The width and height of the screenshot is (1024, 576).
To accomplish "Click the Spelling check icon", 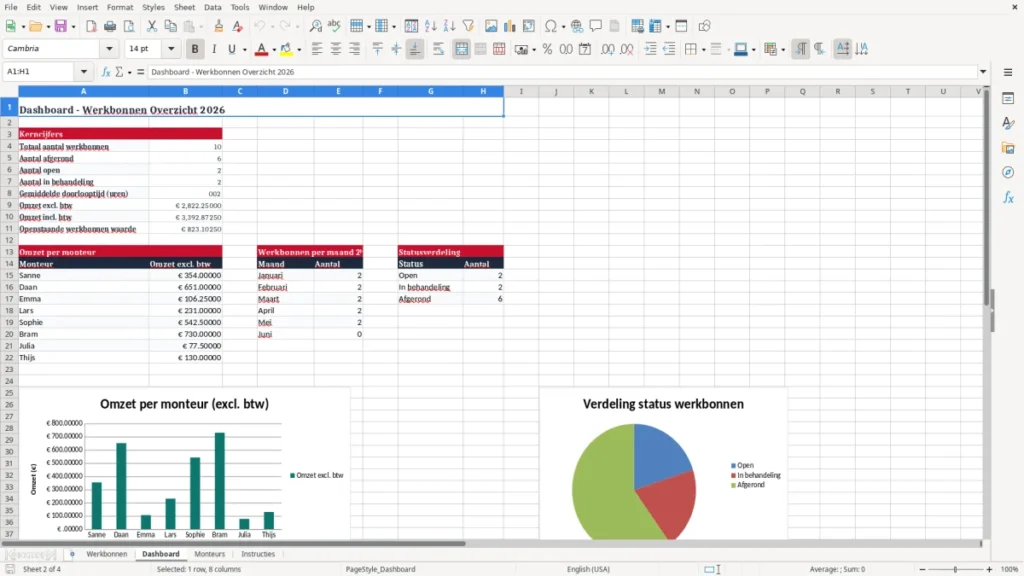I will point(334,26).
